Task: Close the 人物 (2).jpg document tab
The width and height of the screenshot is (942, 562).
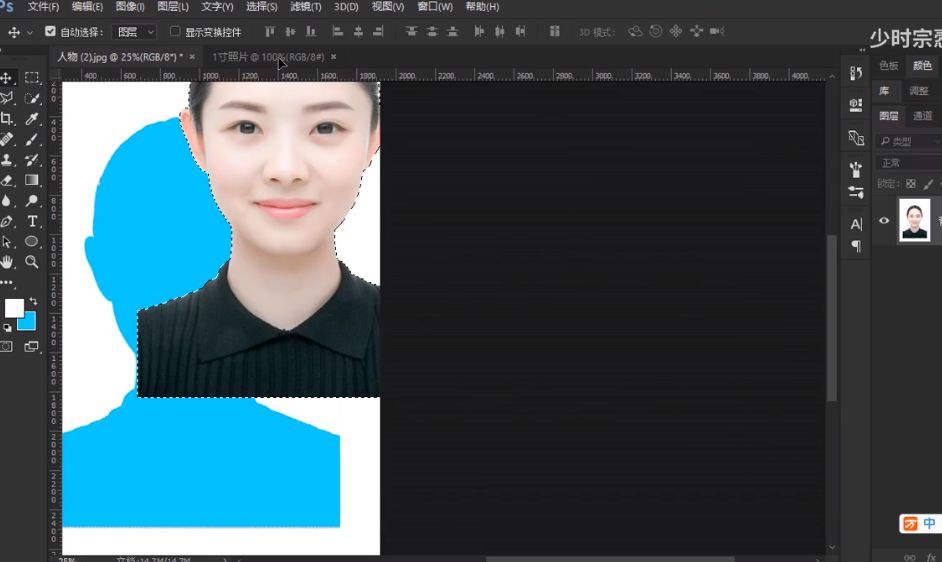Action: tap(192, 57)
